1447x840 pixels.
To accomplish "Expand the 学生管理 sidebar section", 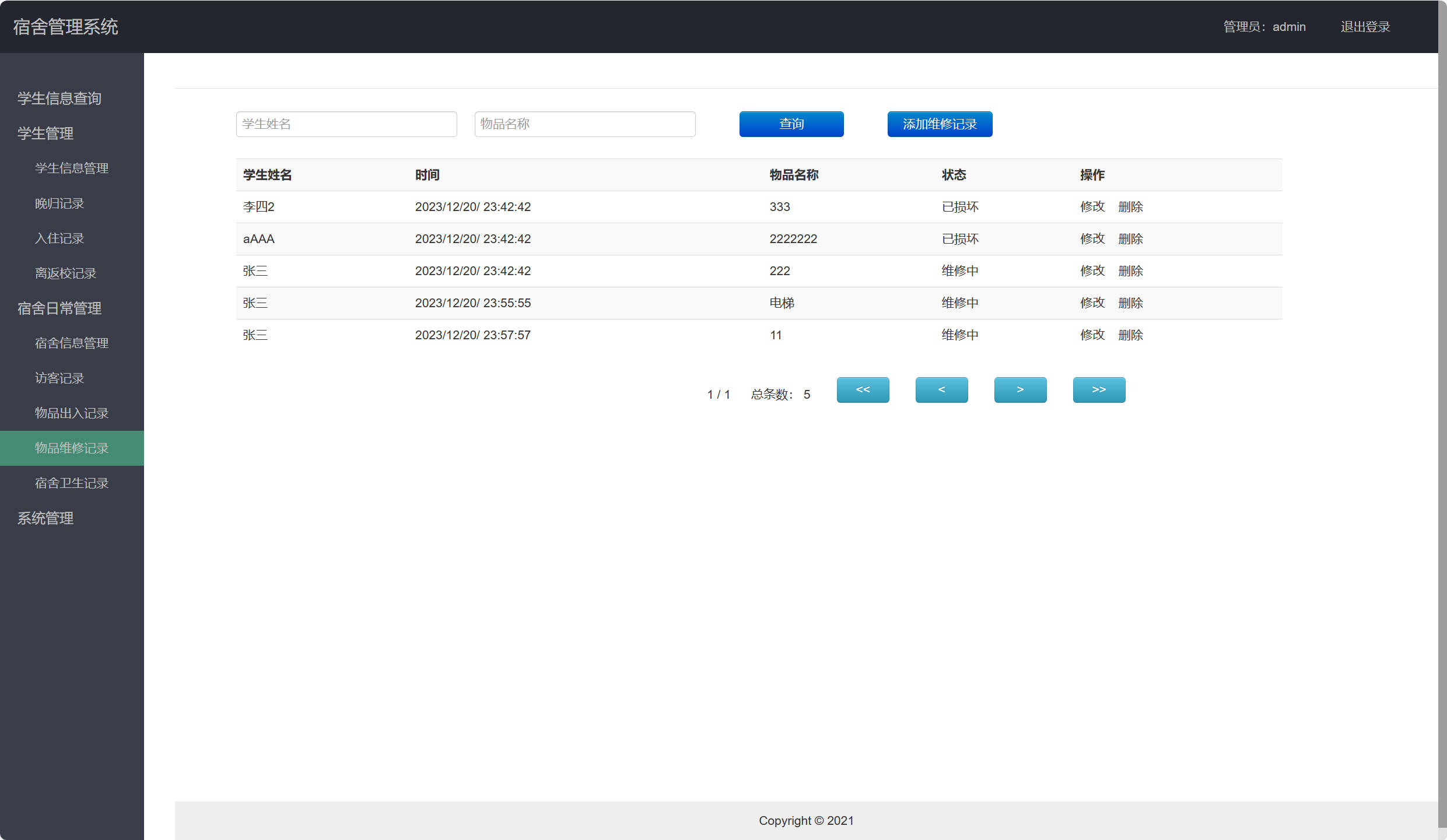I will (x=45, y=133).
